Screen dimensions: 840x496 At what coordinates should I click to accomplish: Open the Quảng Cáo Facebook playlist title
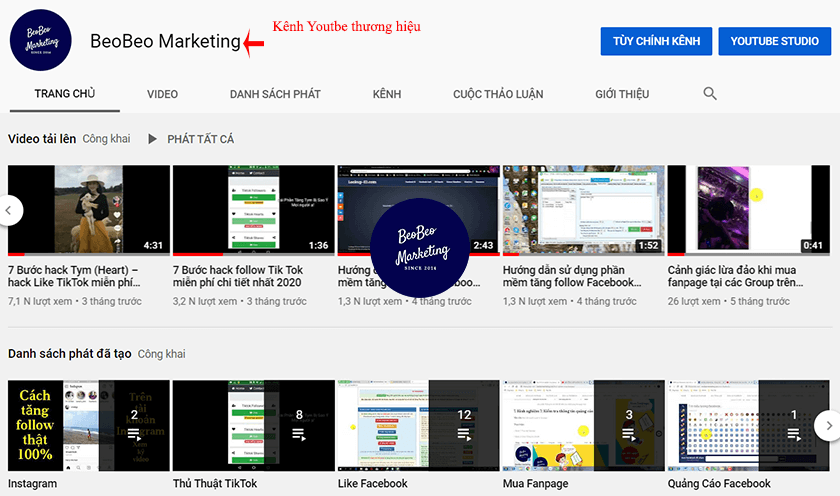point(719,484)
